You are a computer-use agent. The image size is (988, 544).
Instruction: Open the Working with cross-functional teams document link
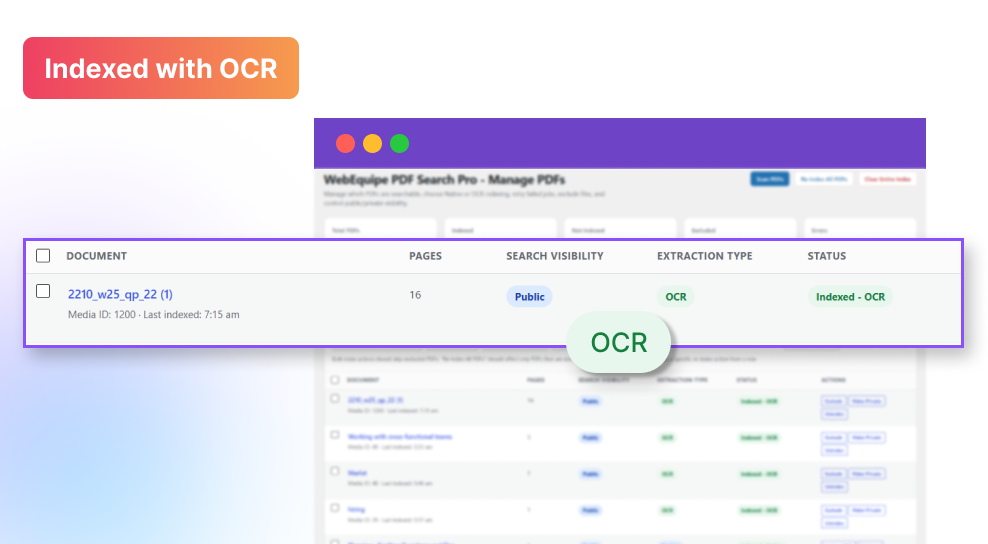point(399,436)
